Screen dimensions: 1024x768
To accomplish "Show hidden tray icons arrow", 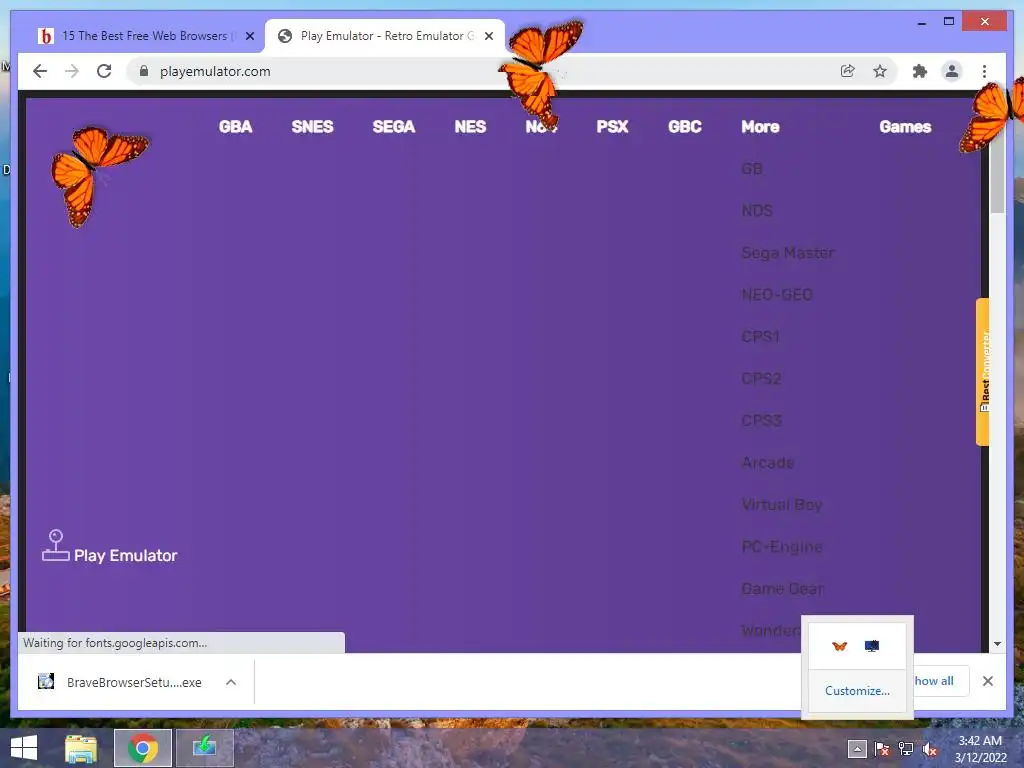I will point(857,749).
